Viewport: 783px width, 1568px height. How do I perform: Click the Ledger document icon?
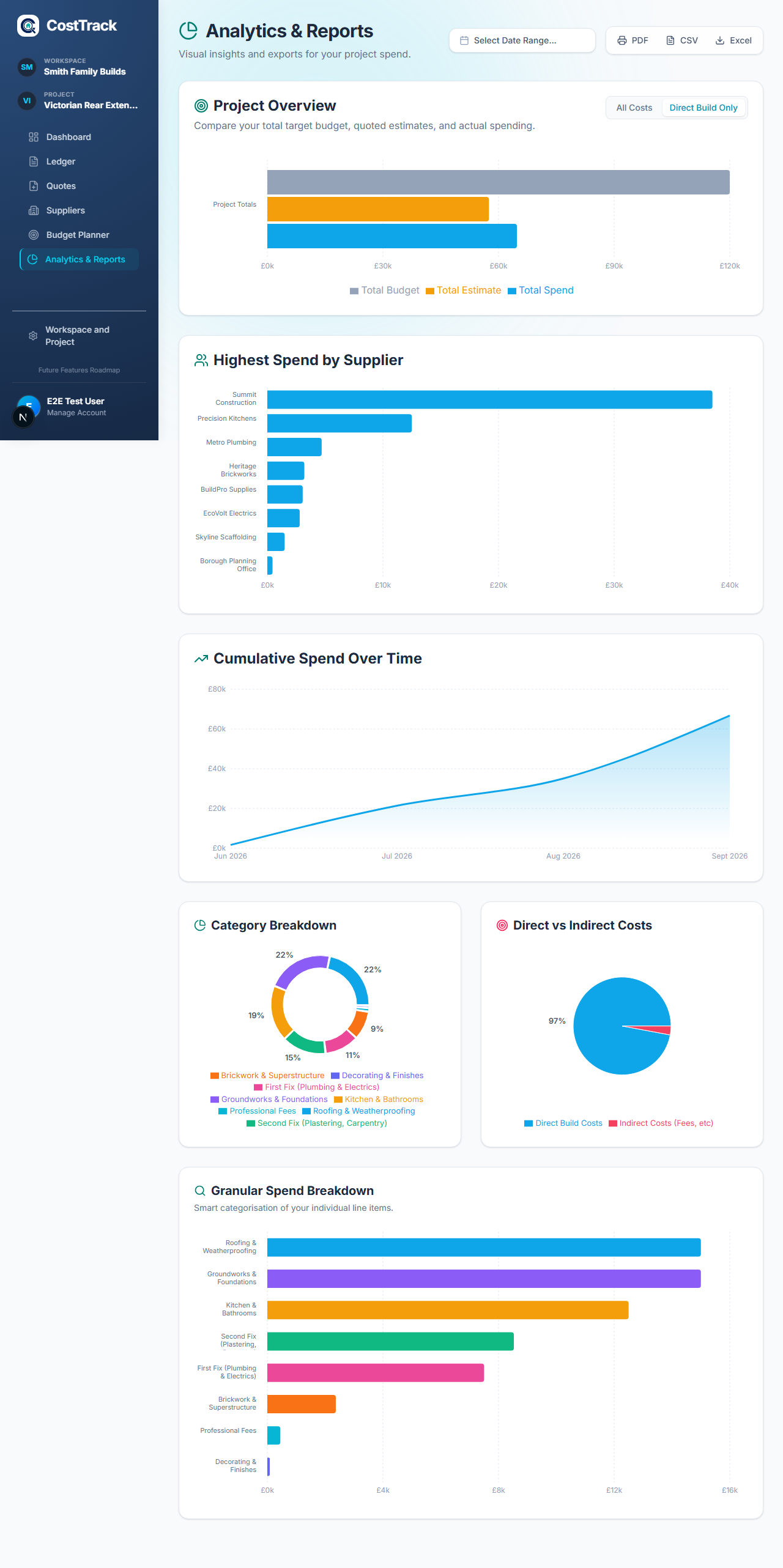tap(34, 161)
